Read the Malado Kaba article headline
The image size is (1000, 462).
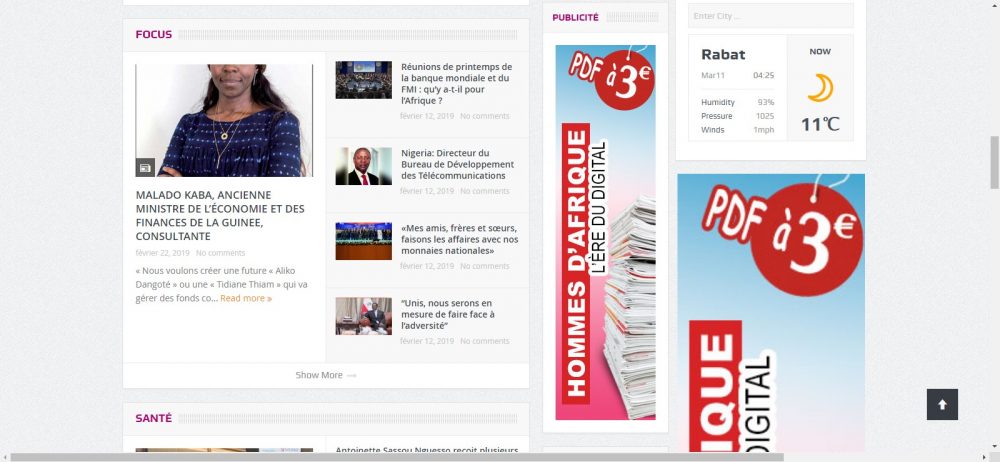(x=220, y=215)
